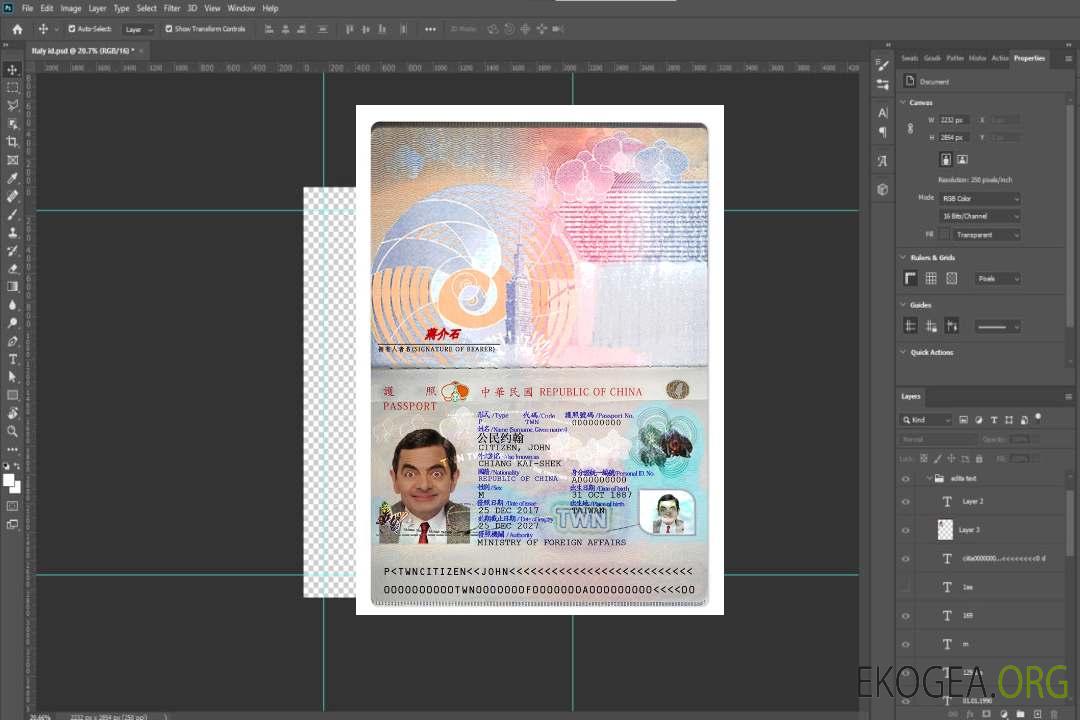This screenshot has width=1080, height=720.
Task: Open the Layers panel menu button
Action: click(x=1068, y=396)
